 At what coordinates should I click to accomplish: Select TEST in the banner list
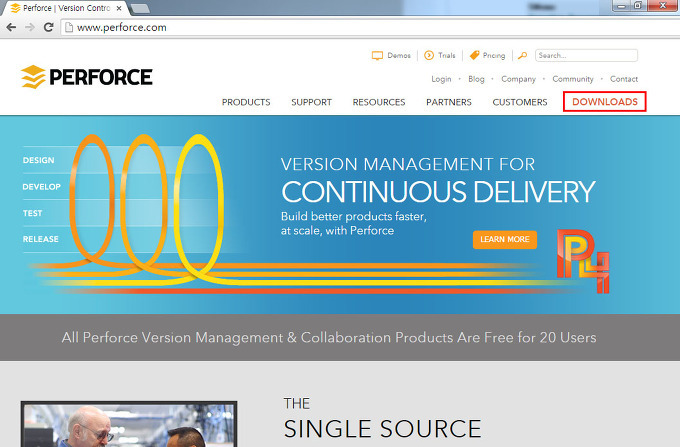[x=33, y=213]
